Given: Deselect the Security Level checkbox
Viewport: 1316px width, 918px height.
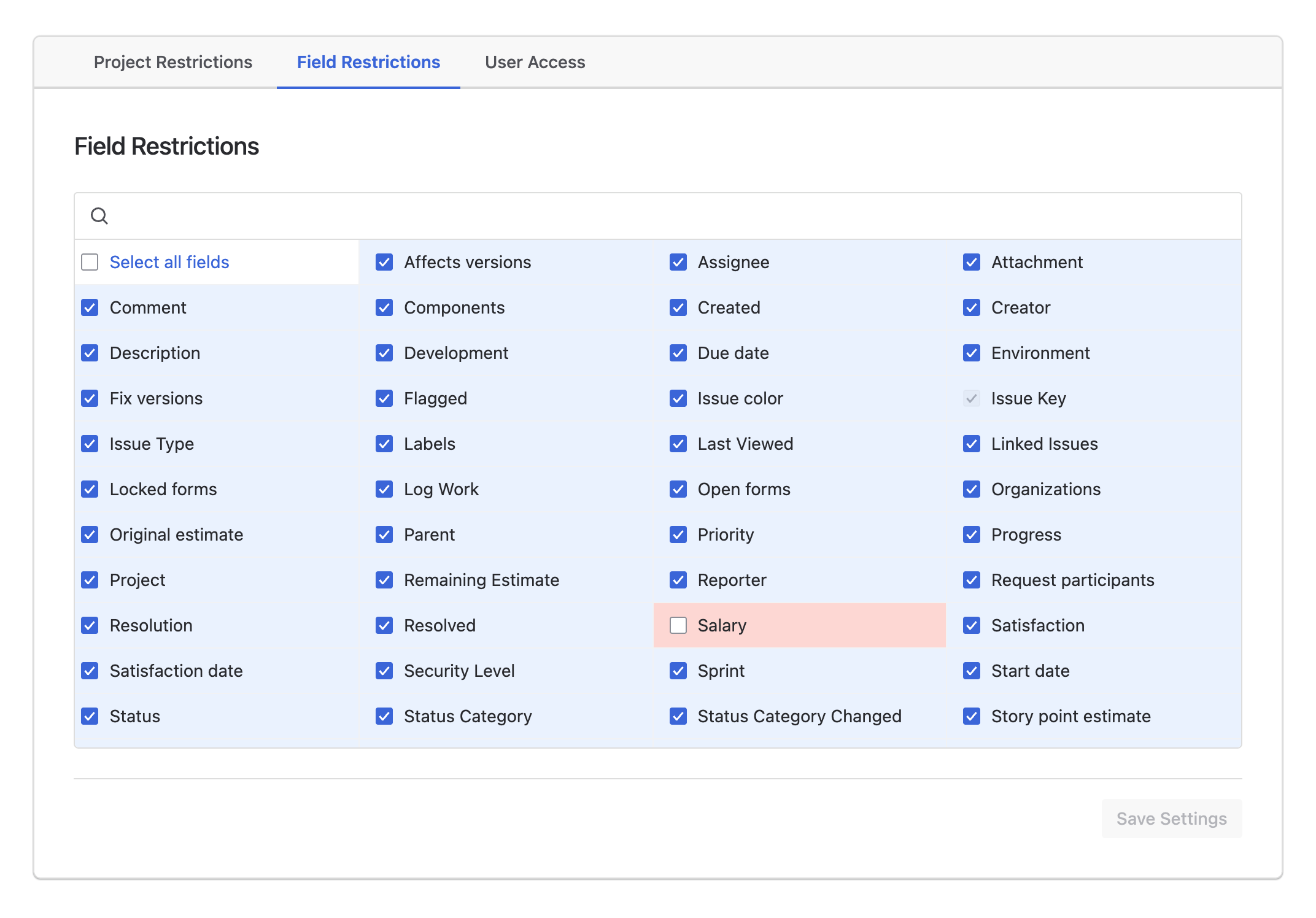Looking at the screenshot, I should point(384,671).
